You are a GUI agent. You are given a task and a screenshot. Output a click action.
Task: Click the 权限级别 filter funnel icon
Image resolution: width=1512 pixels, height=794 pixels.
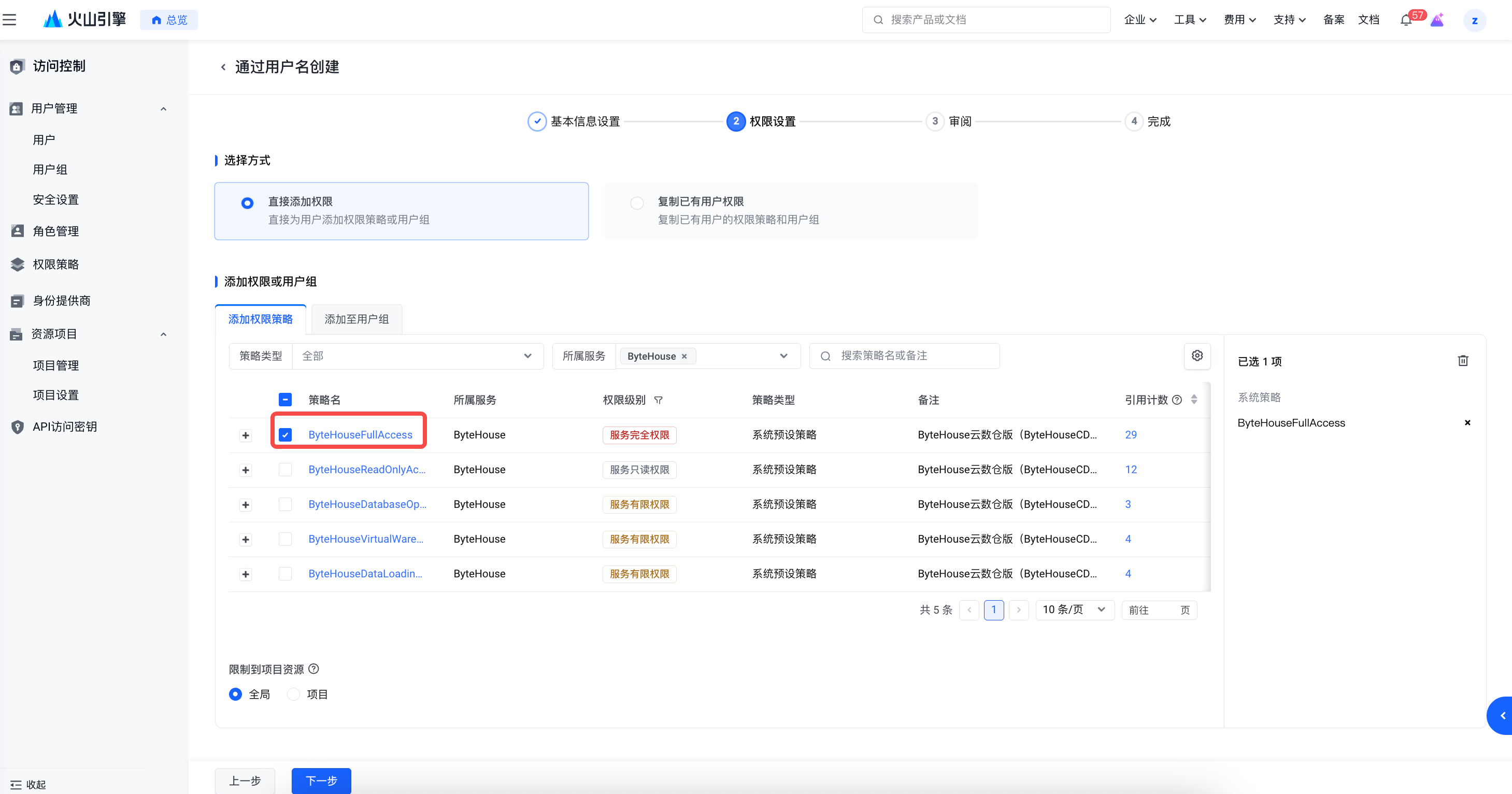point(659,400)
